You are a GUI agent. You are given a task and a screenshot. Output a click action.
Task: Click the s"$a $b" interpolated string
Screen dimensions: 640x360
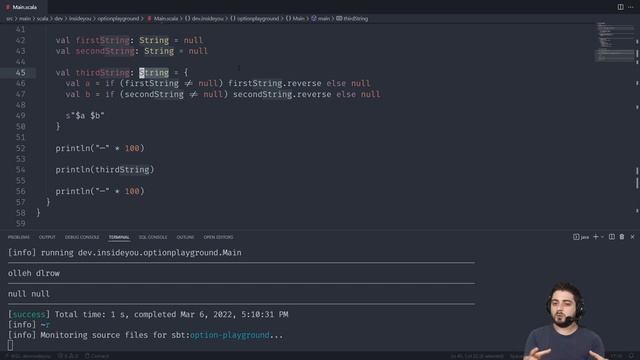tap(85, 116)
